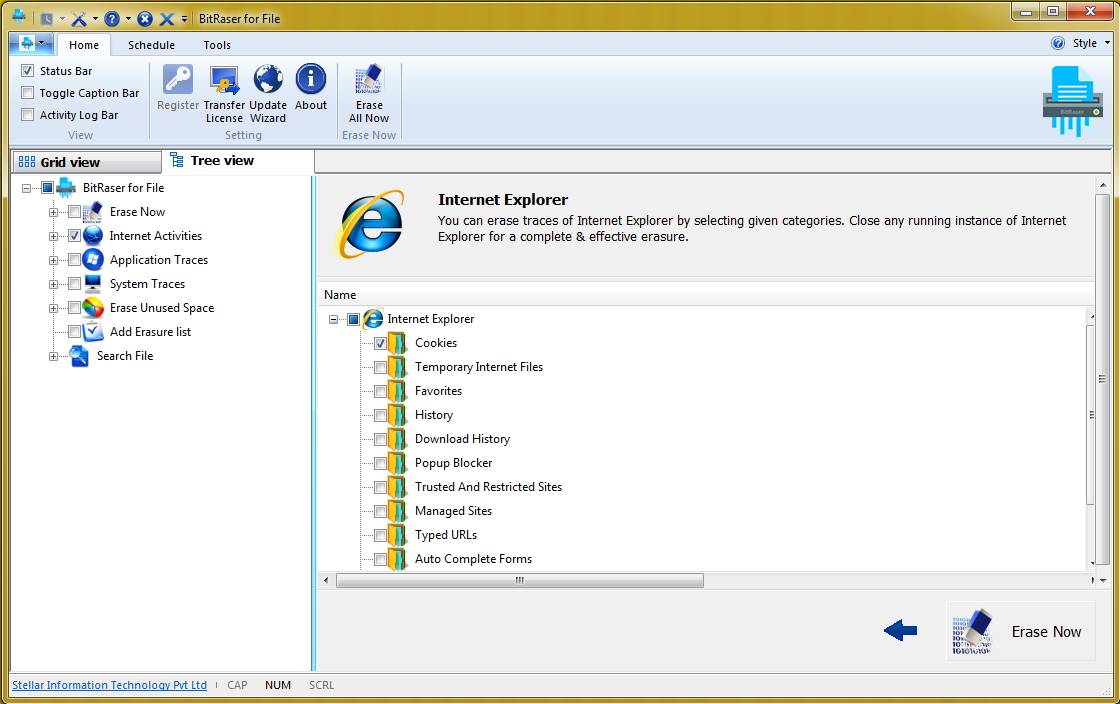Click the horizontal scrollbar left arrow
The image size is (1120, 704).
click(x=326, y=580)
